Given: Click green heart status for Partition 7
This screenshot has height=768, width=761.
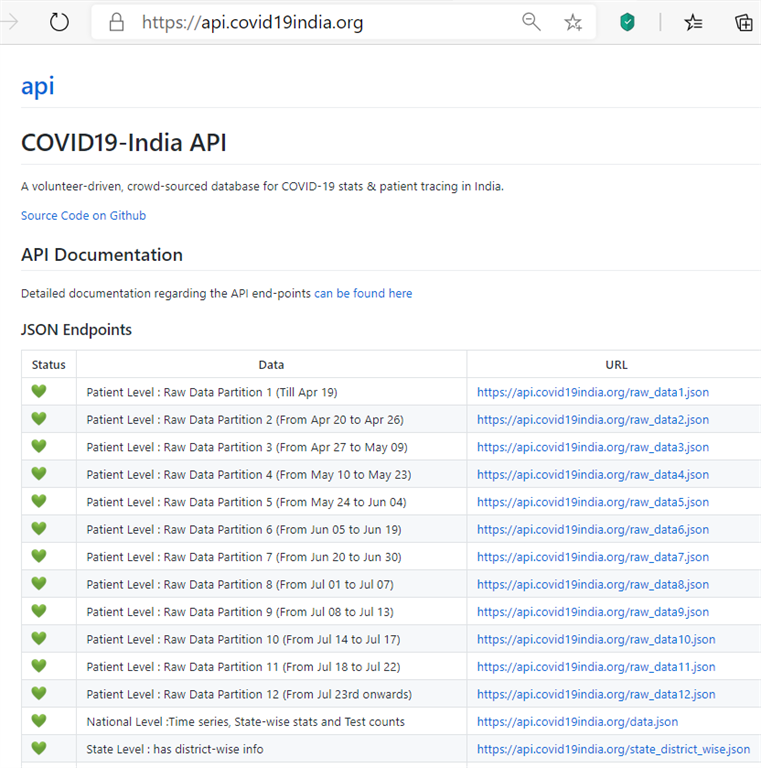Looking at the screenshot, I should 39,556.
